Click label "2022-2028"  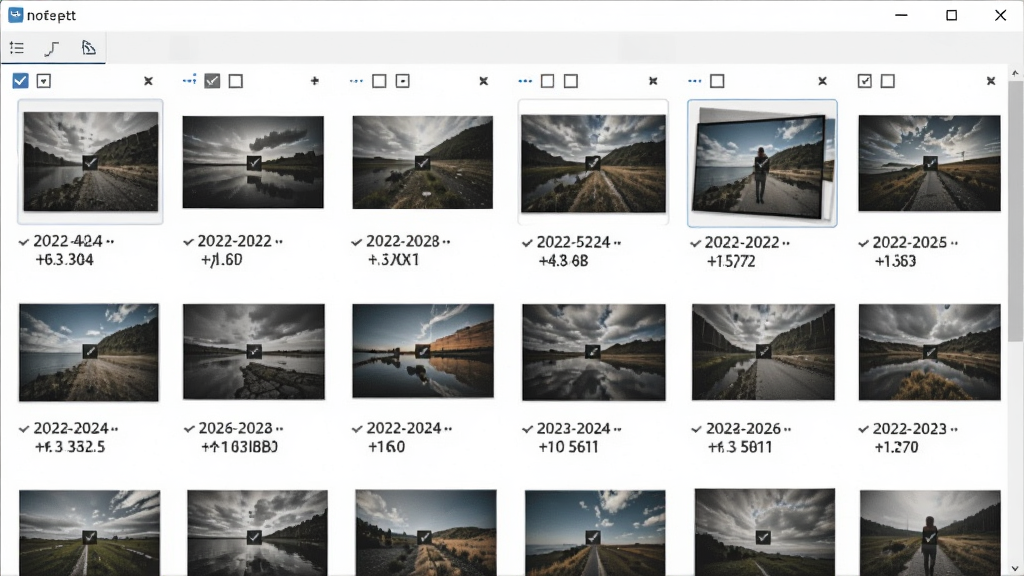[x=403, y=242]
